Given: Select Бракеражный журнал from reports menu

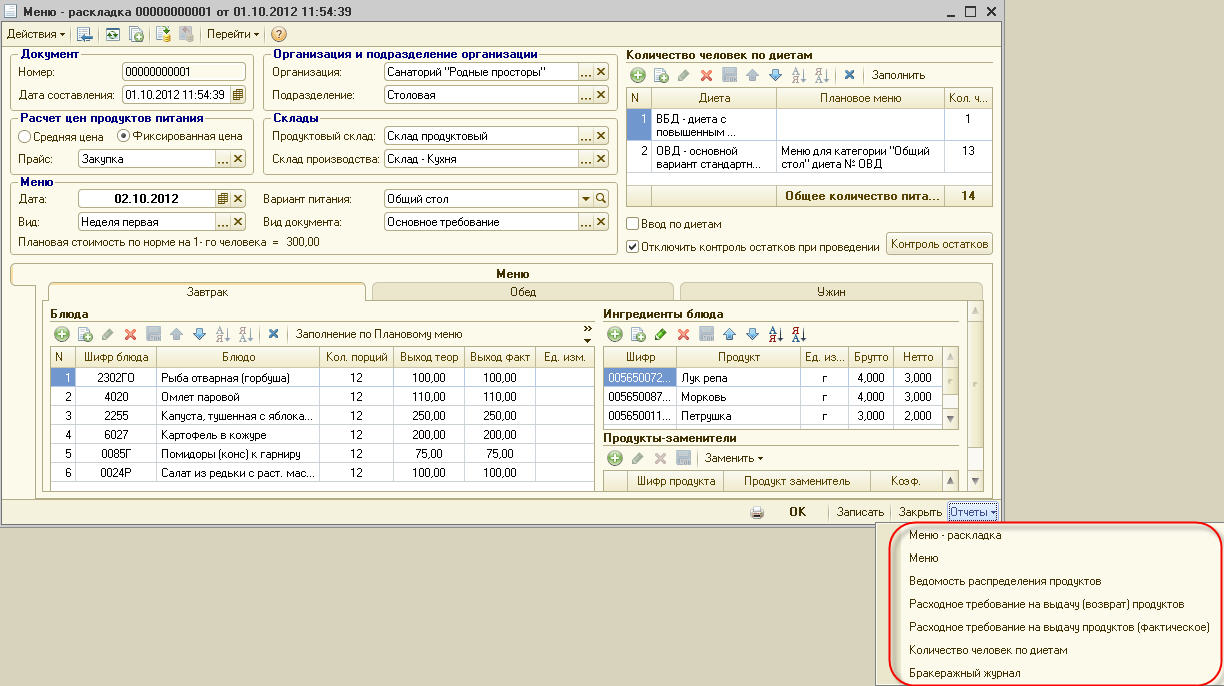Looking at the screenshot, I should point(964,673).
